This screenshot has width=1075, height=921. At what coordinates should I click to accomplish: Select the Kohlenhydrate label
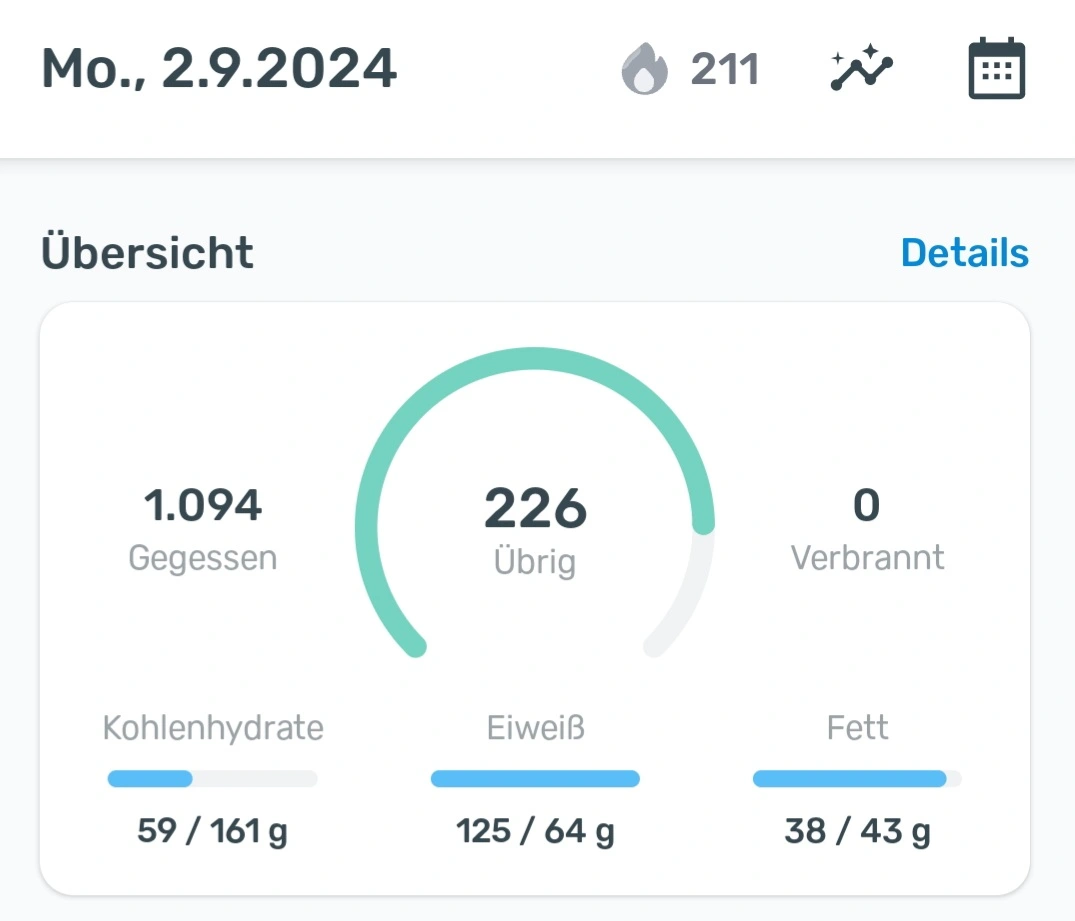213,728
